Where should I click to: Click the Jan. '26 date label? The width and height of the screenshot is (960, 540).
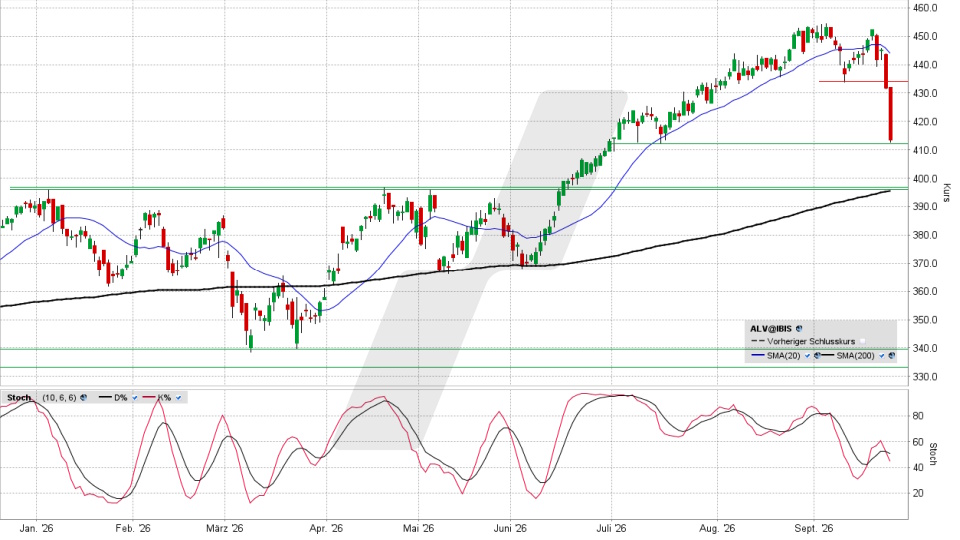pos(36,528)
